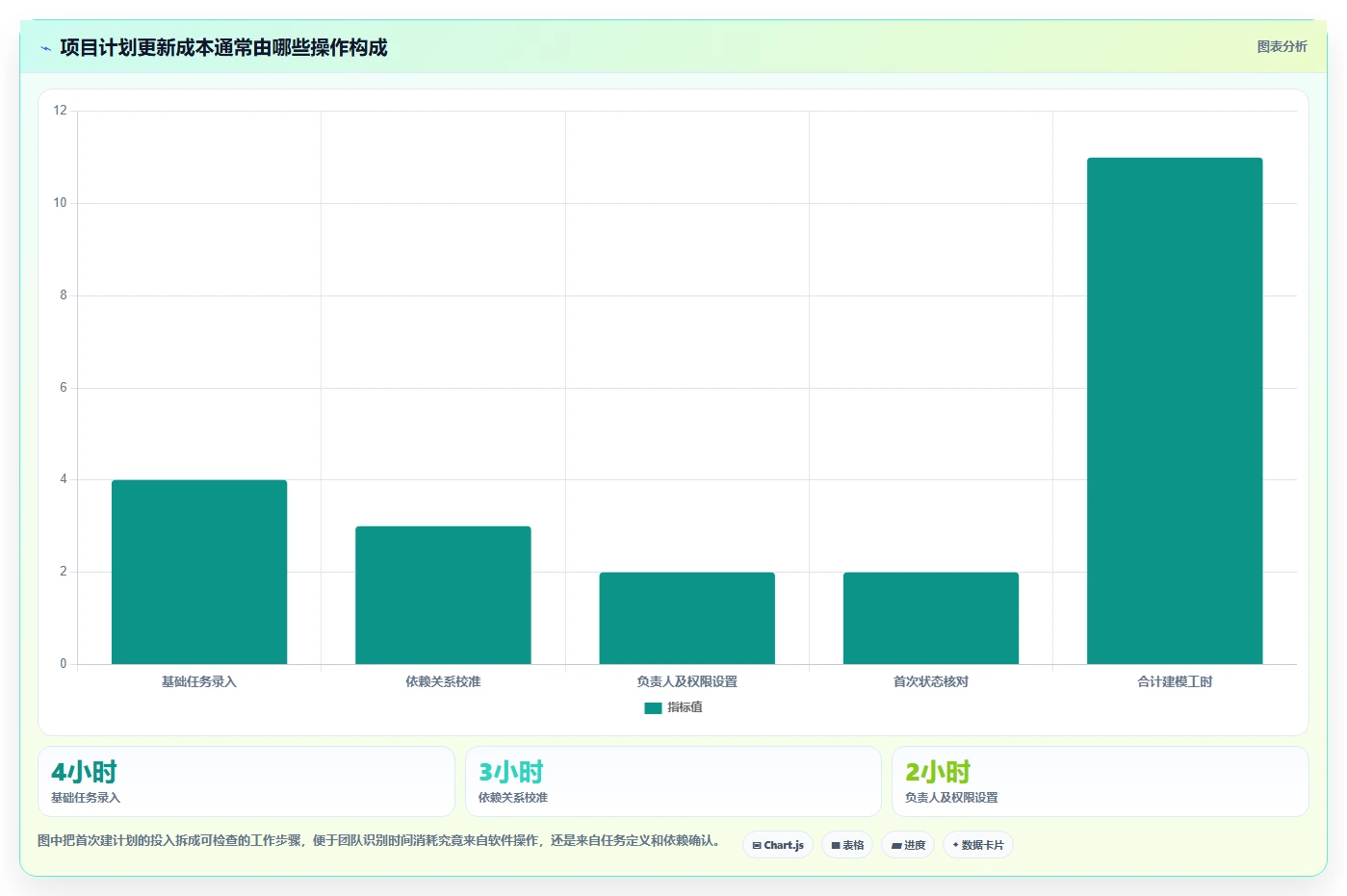
Task: Open the 2小时 负责人及权限设置 data card
Action: coord(1100,781)
